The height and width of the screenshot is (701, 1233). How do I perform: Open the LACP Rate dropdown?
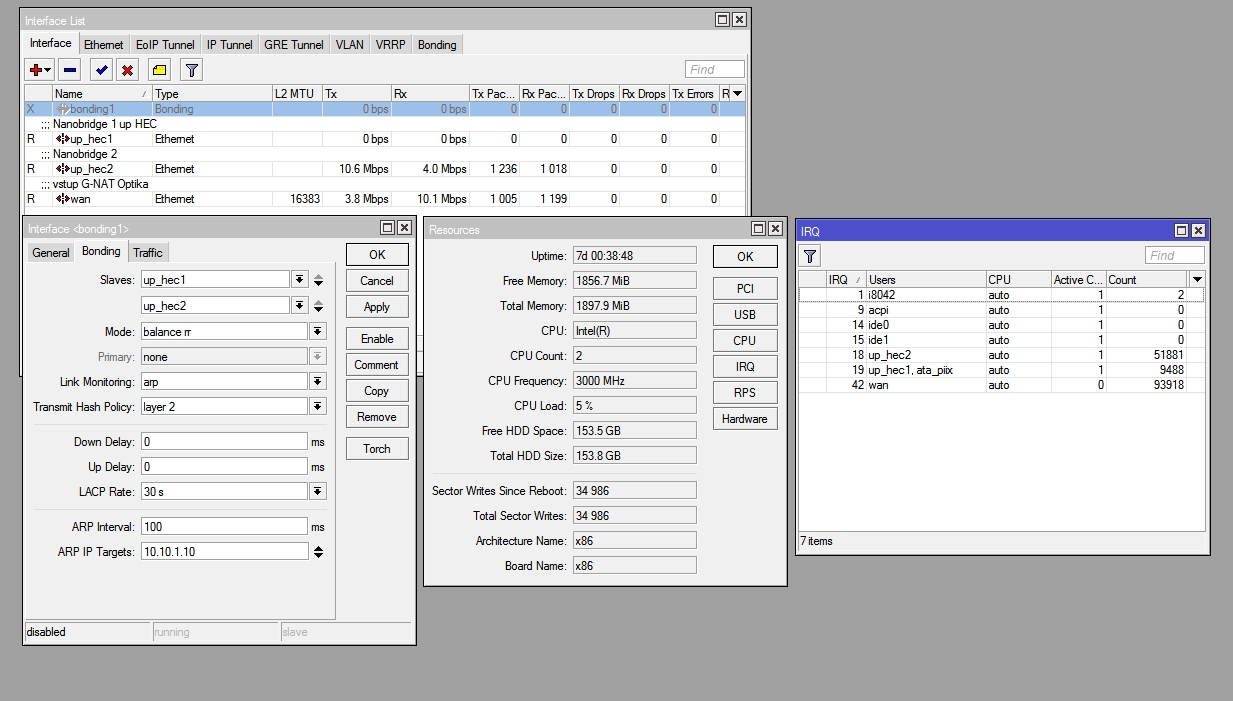(x=317, y=491)
